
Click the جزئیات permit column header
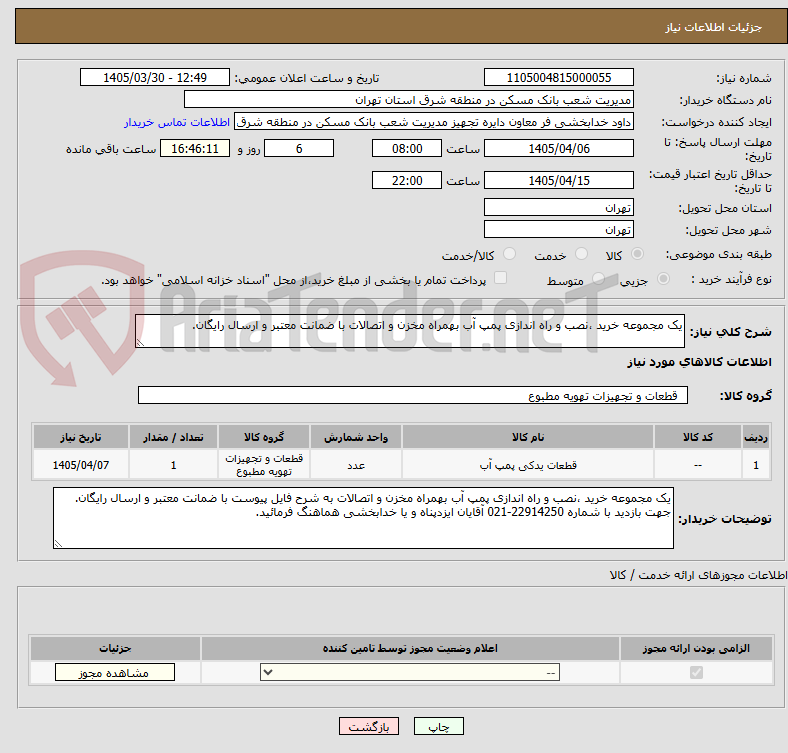click(x=115, y=648)
